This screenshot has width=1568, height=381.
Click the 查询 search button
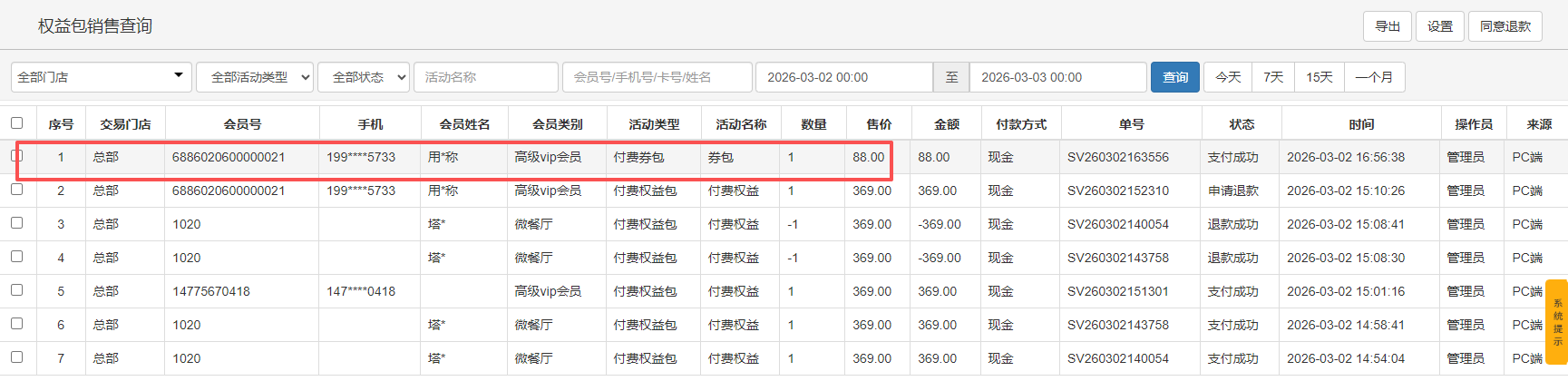pyautogui.click(x=1174, y=77)
